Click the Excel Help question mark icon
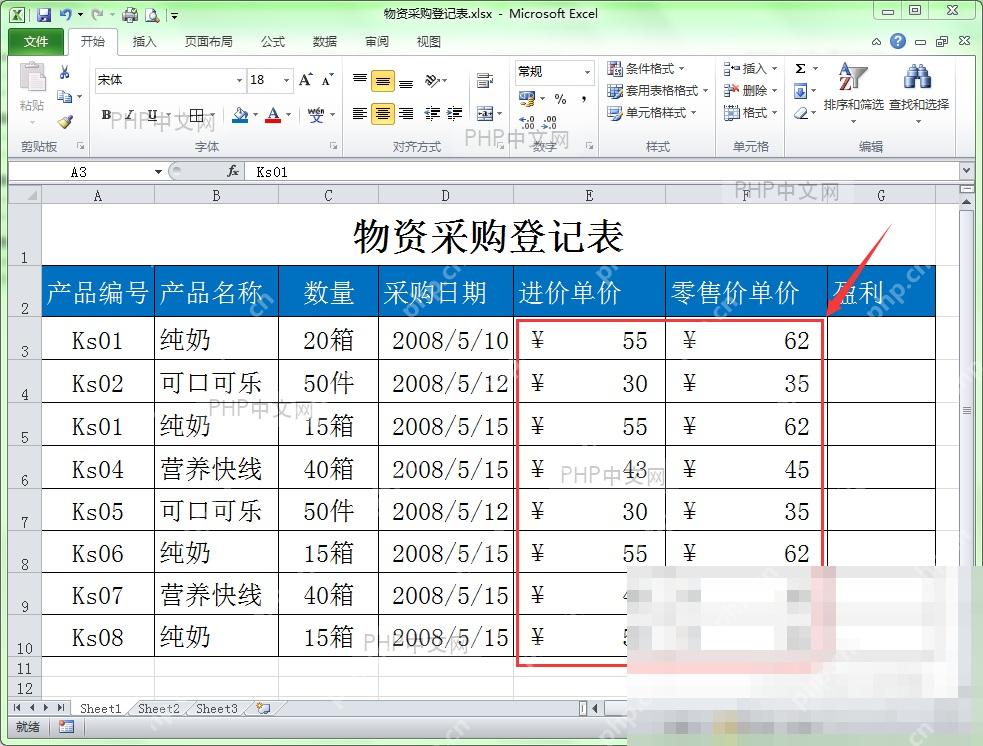 [898, 41]
